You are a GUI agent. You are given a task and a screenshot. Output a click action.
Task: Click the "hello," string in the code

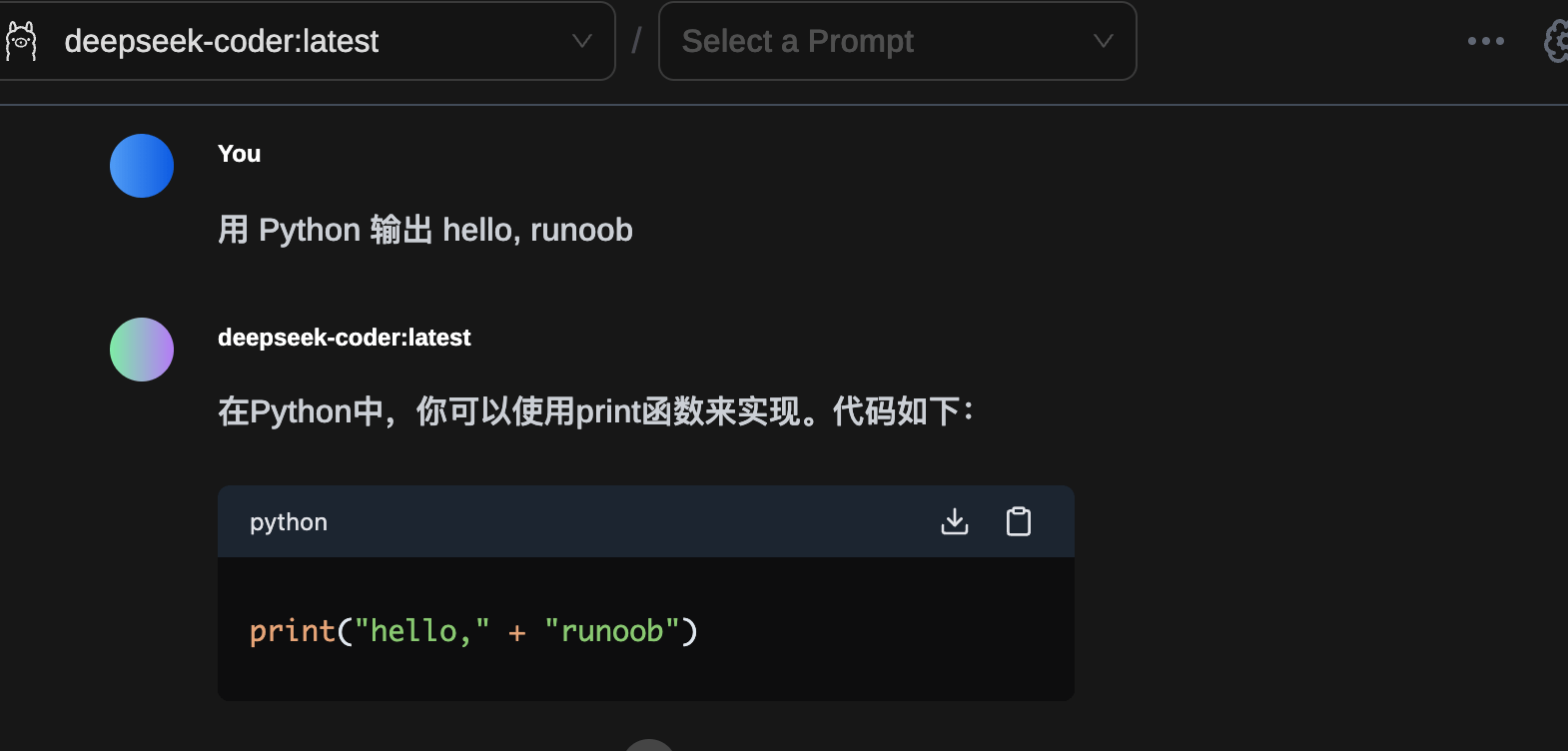421,631
